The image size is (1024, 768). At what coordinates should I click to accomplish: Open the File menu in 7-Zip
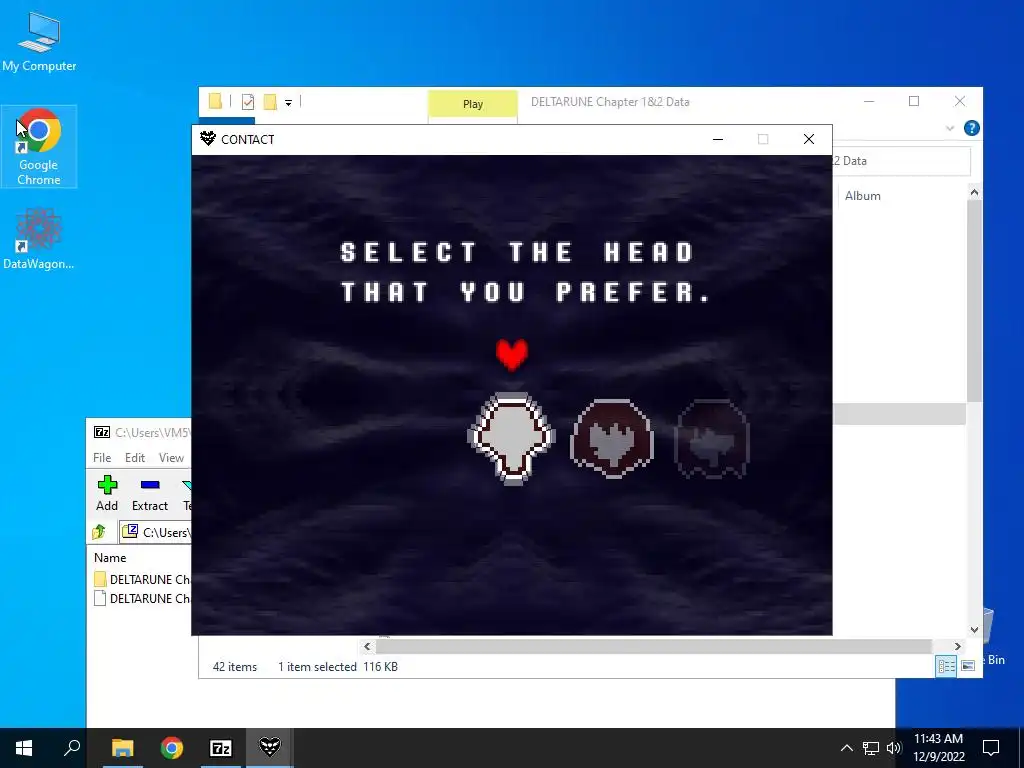pyautogui.click(x=102, y=458)
